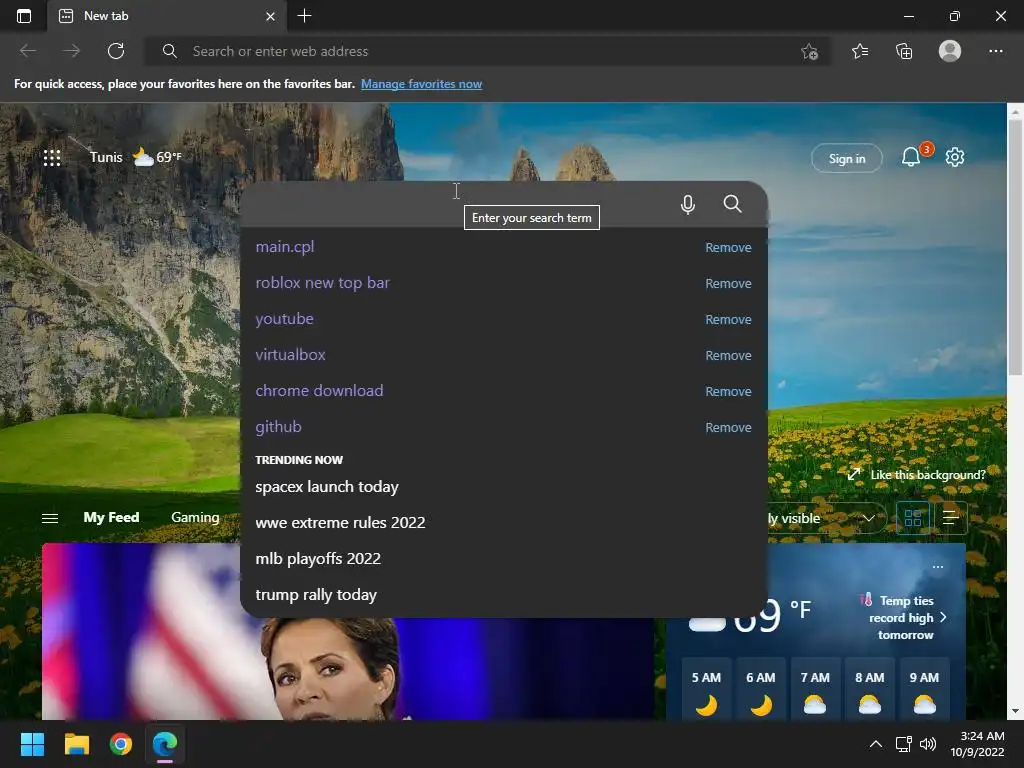Remove chrome download from search history
Screen dimensions: 1024x768
click(728, 391)
